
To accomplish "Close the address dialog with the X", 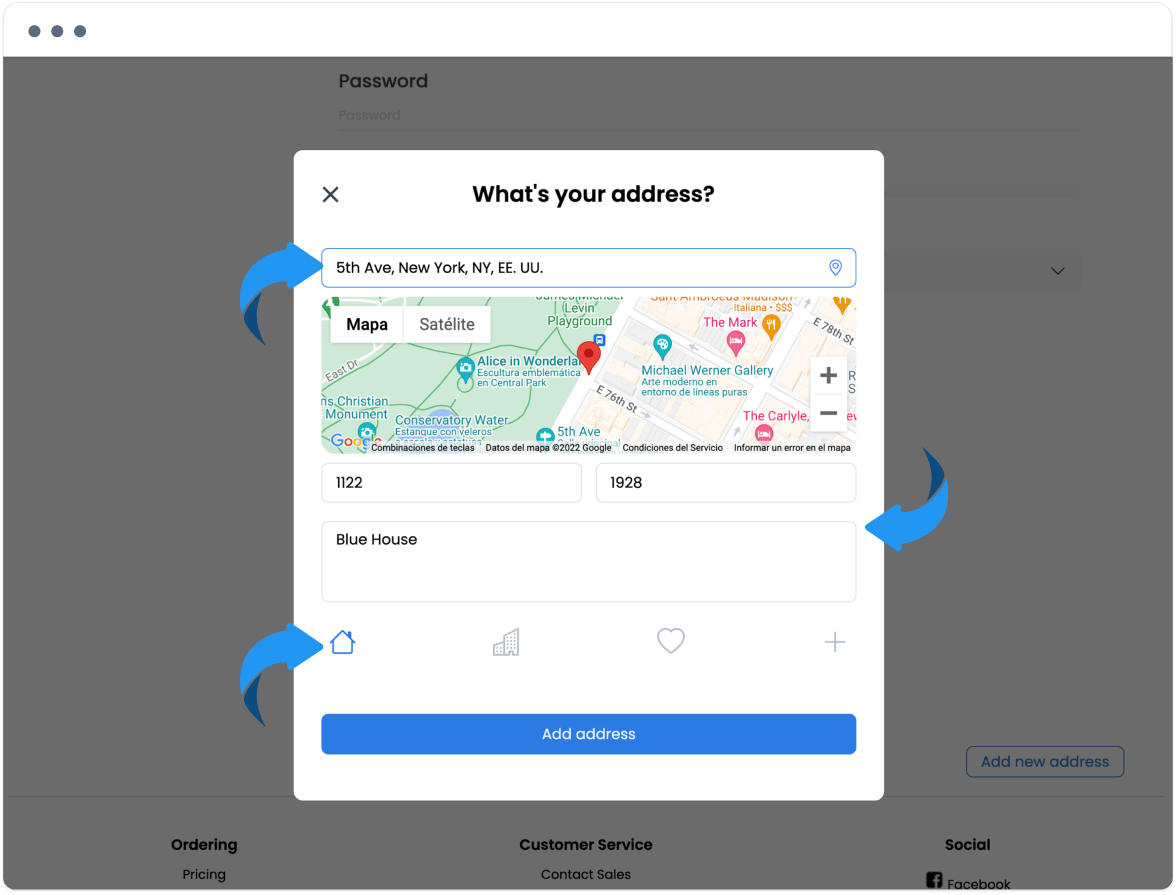I will click(x=330, y=195).
